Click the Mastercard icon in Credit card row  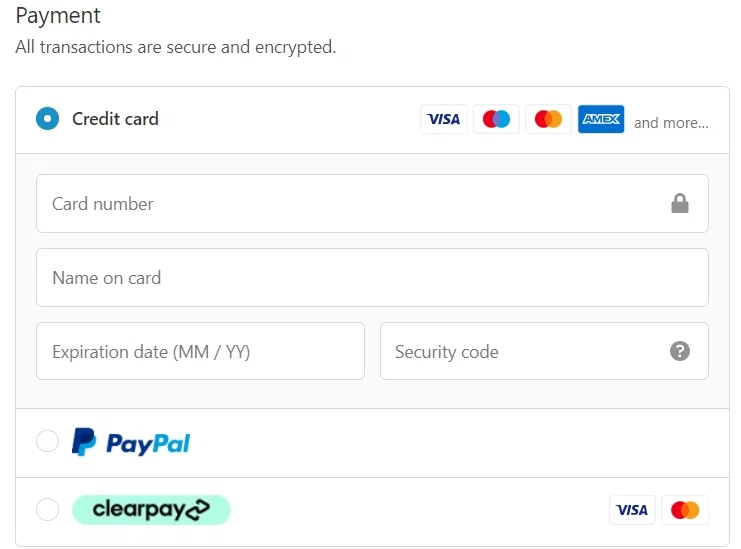coord(548,119)
